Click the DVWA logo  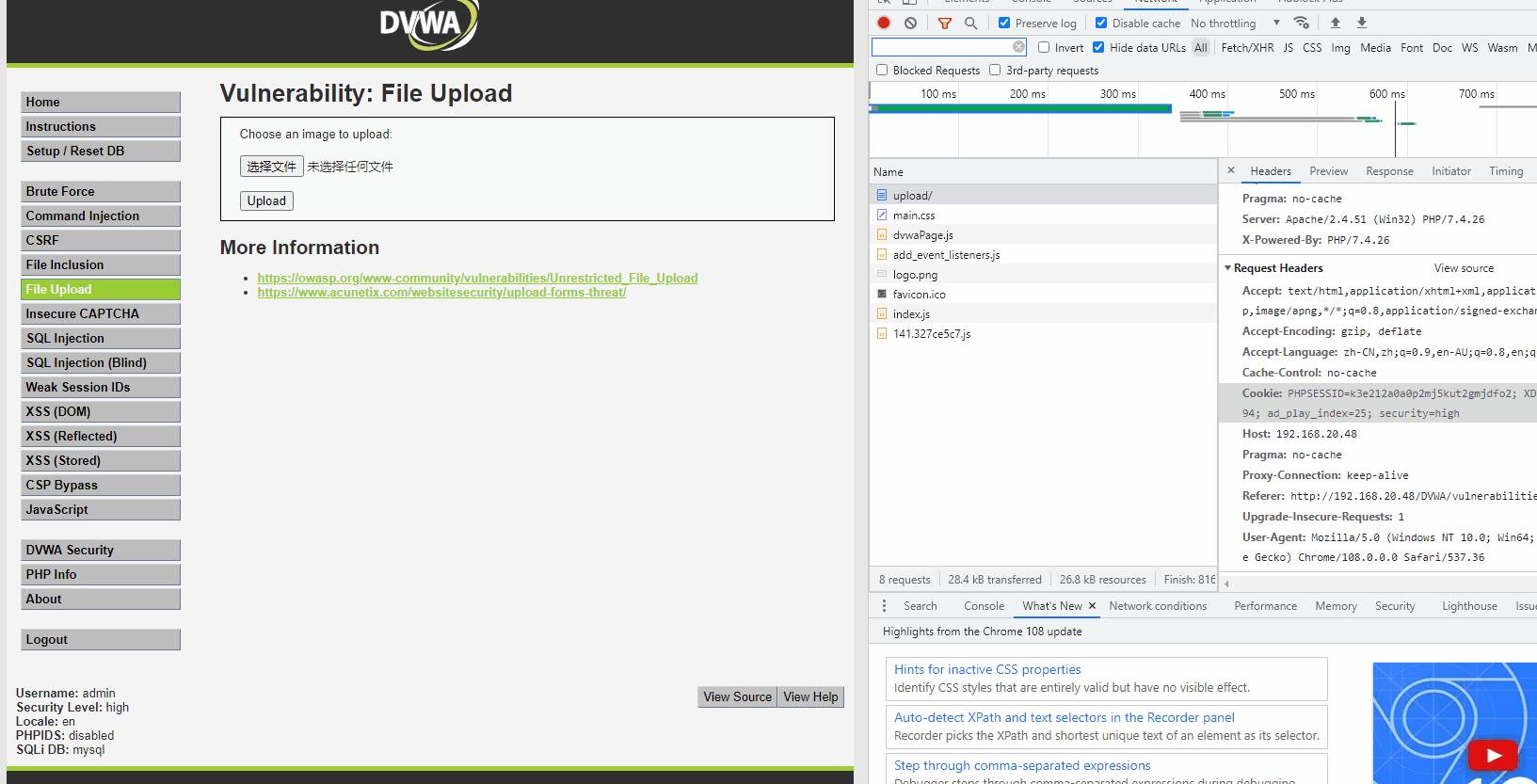click(428, 24)
